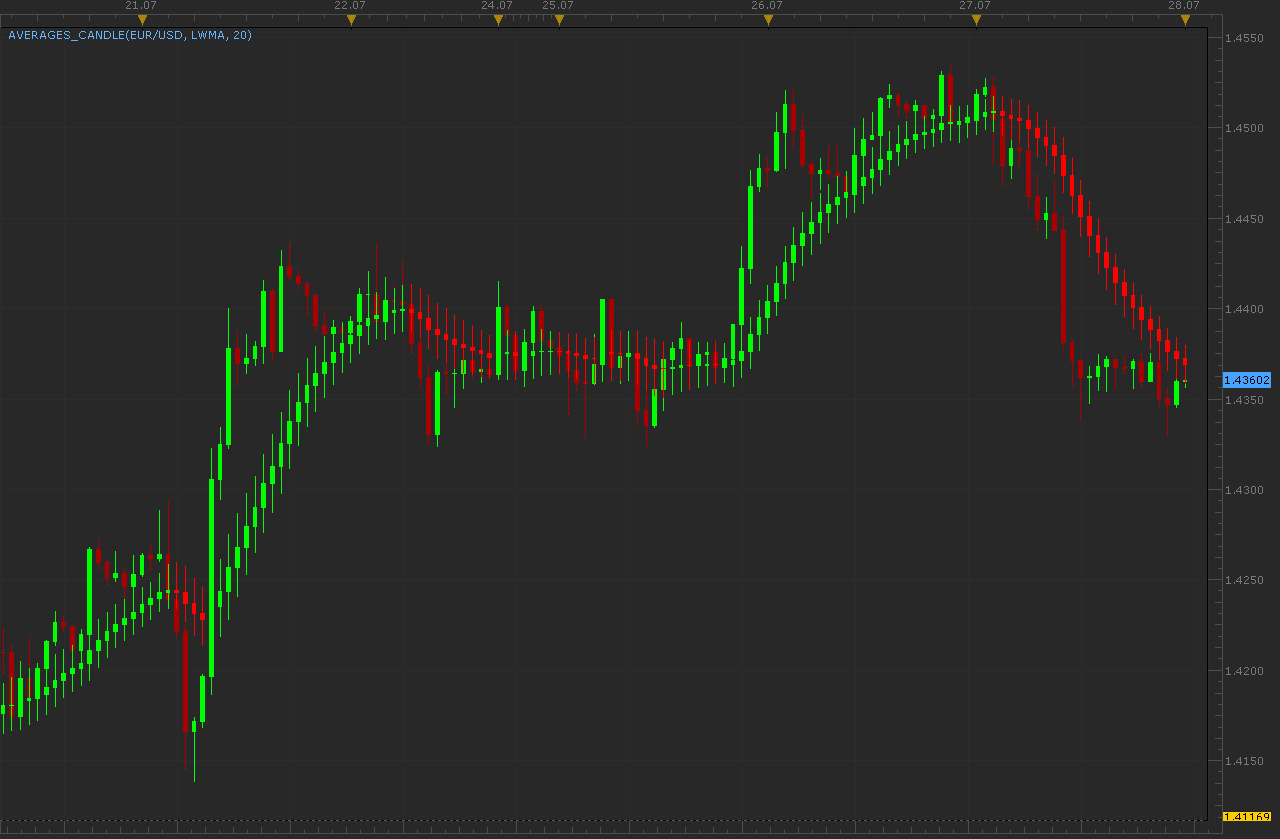Click the 22.07 date label
This screenshot has height=839, width=1280.
pos(350,5)
